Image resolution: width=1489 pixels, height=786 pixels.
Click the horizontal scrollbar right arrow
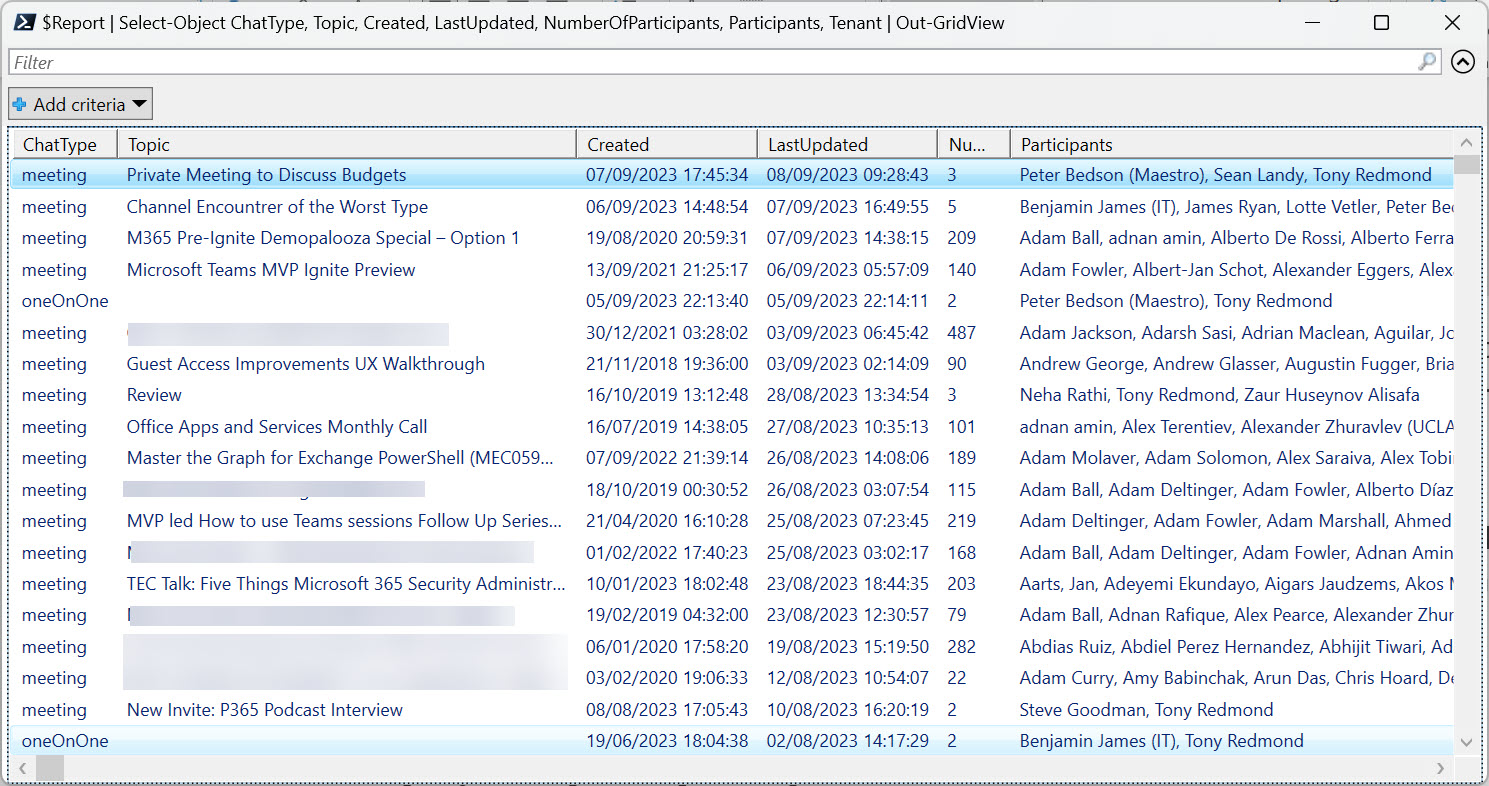(x=1441, y=768)
